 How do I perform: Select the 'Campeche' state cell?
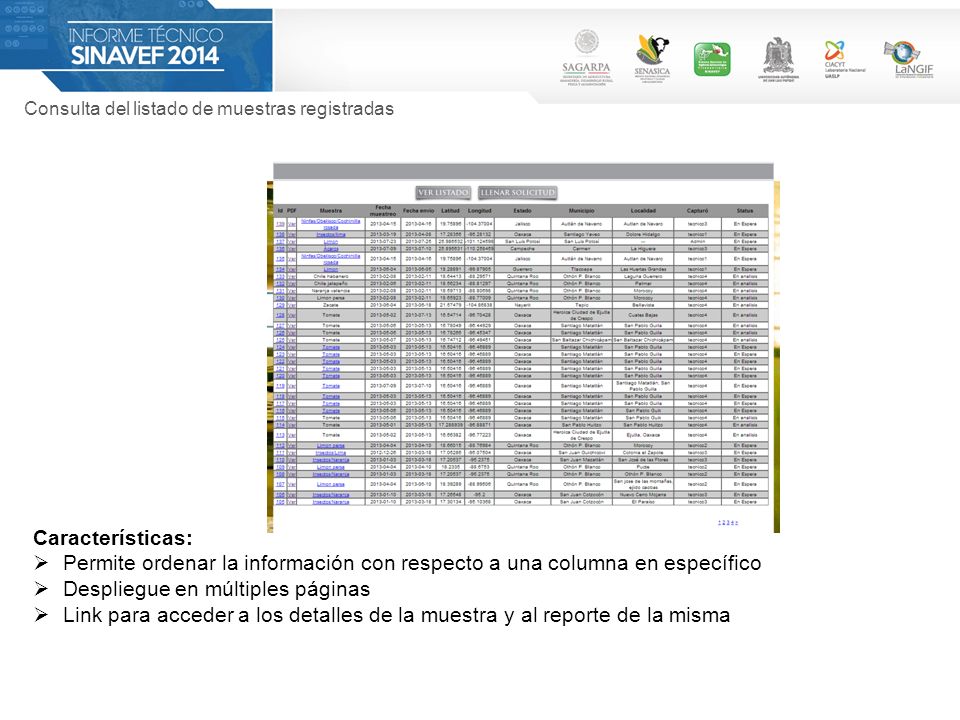522,249
